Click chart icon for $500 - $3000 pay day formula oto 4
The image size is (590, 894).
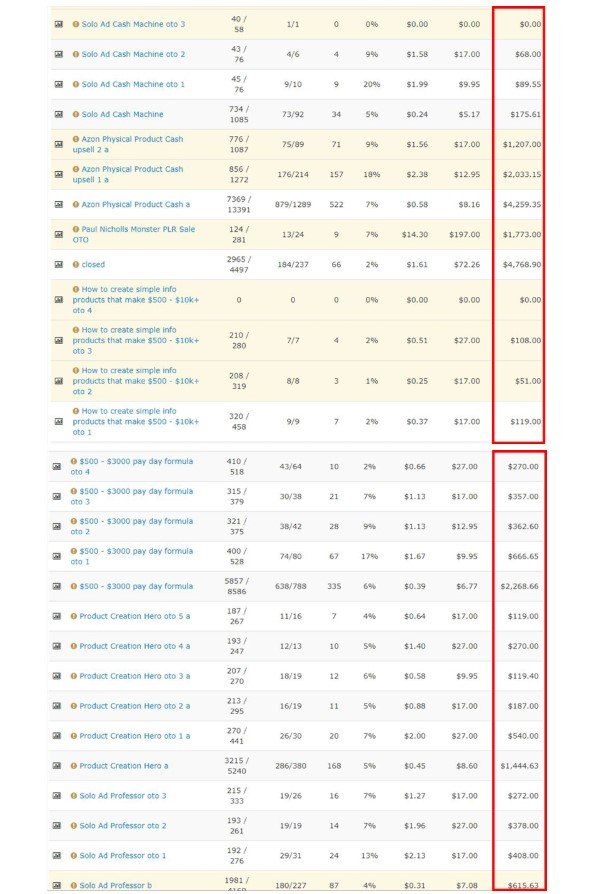[x=56, y=466]
